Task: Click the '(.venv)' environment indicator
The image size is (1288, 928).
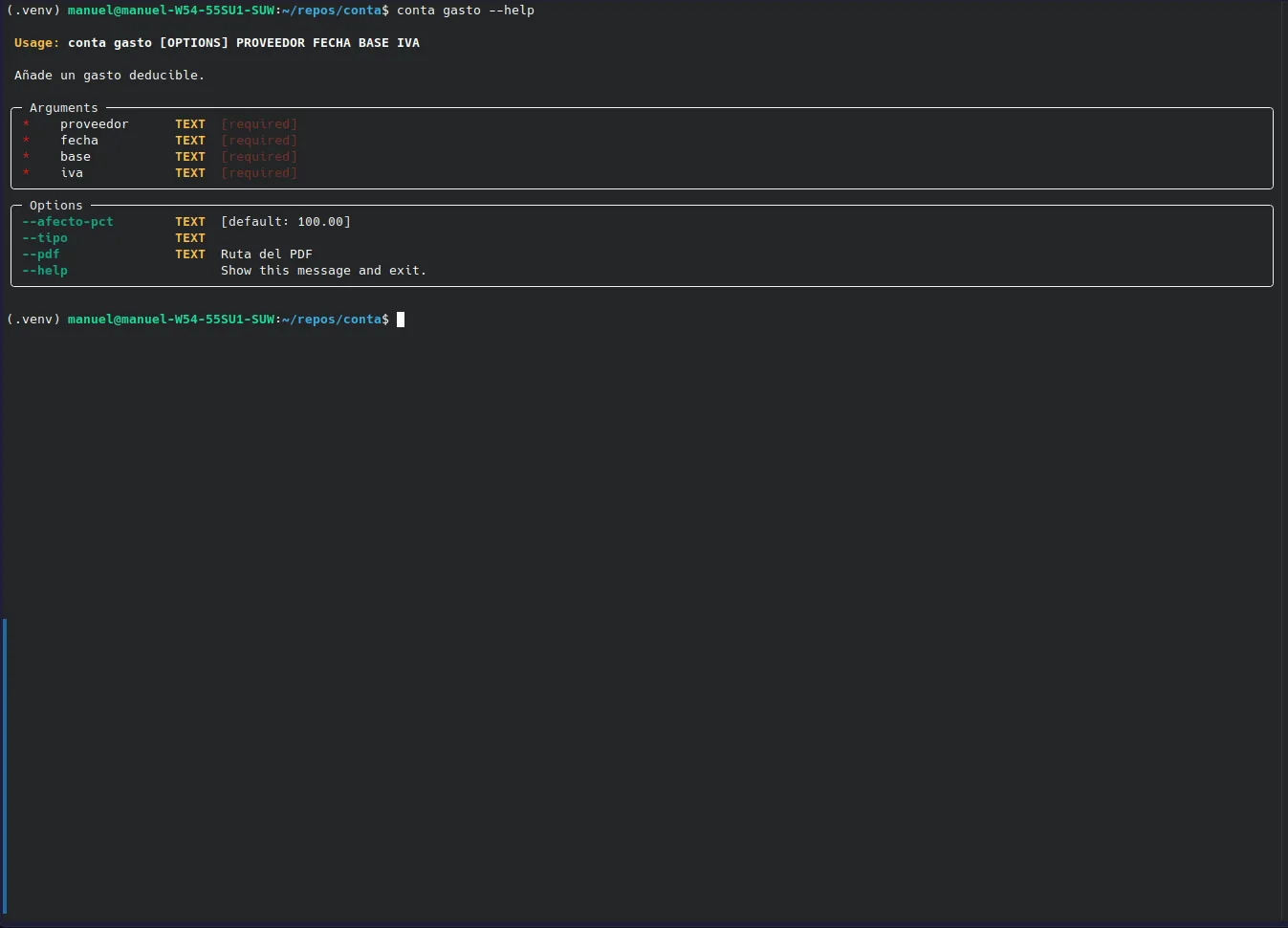Action: point(33,319)
